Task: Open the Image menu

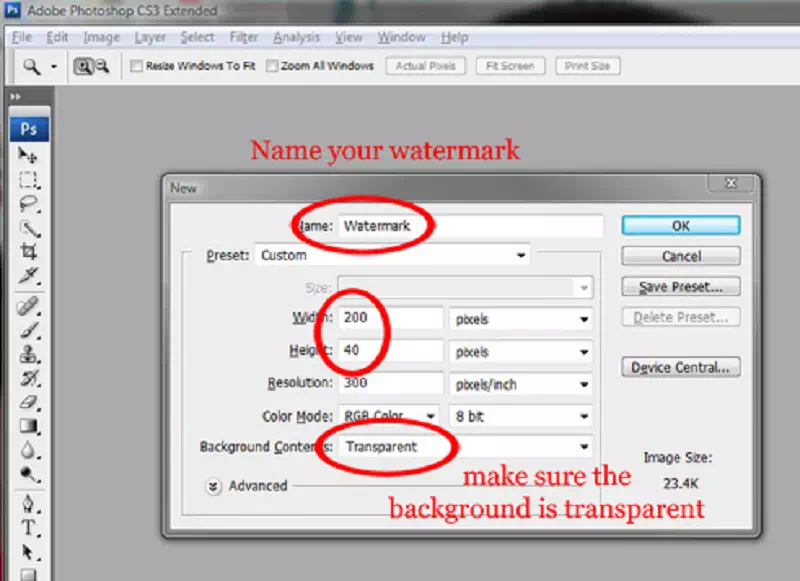Action: 101,37
